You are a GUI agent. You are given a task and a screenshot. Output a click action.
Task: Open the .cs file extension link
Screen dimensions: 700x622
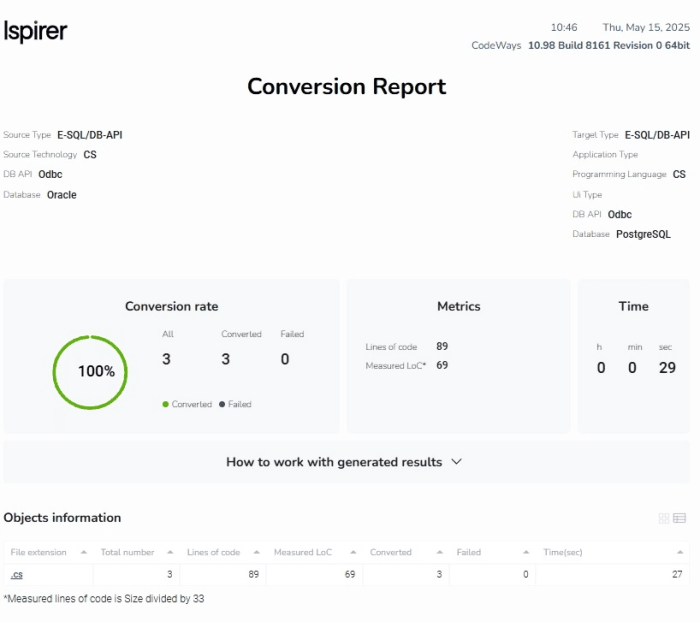(17, 574)
